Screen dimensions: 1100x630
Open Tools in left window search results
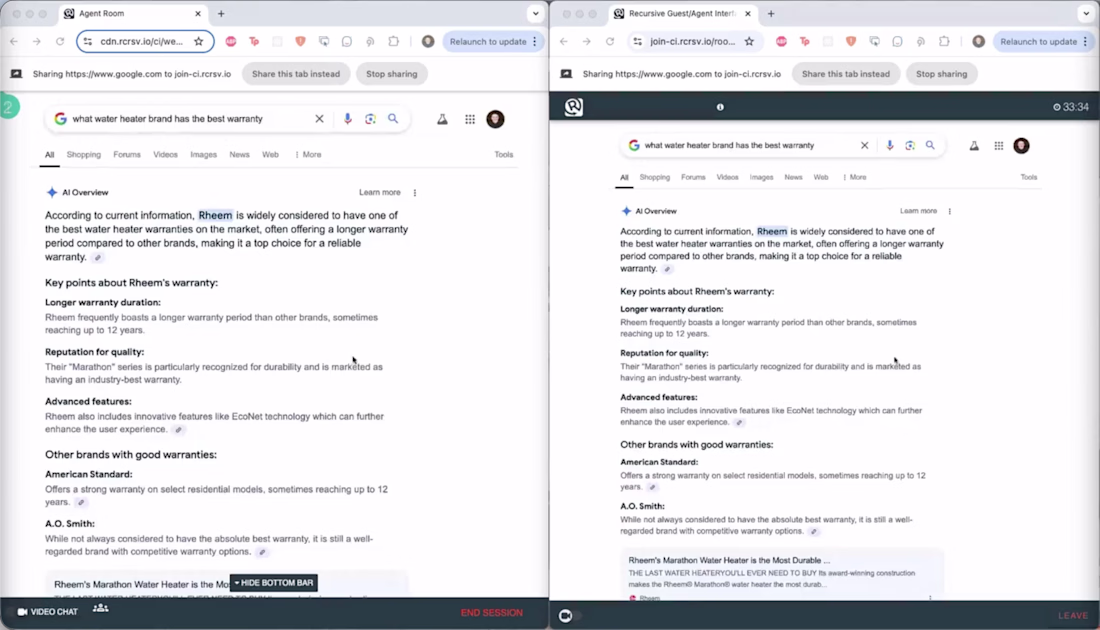[x=504, y=154]
